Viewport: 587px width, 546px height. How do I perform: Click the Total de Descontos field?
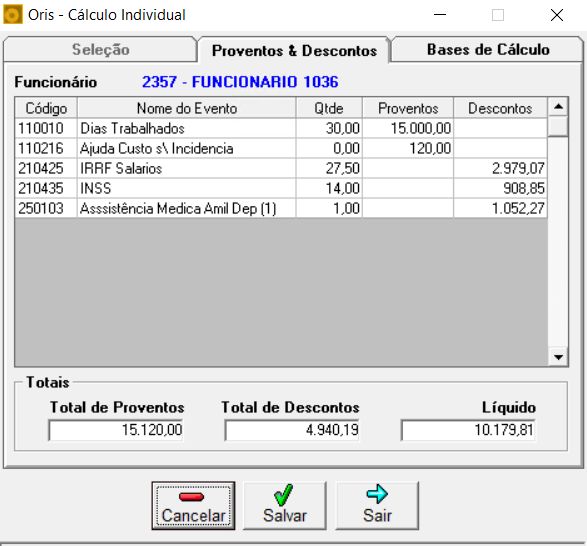(292, 430)
